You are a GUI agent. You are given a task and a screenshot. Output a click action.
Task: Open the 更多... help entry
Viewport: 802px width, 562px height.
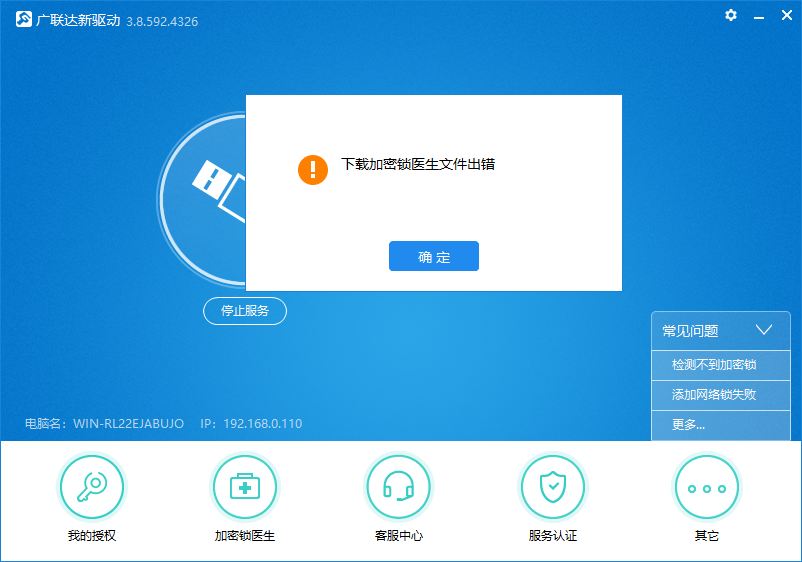(x=721, y=425)
